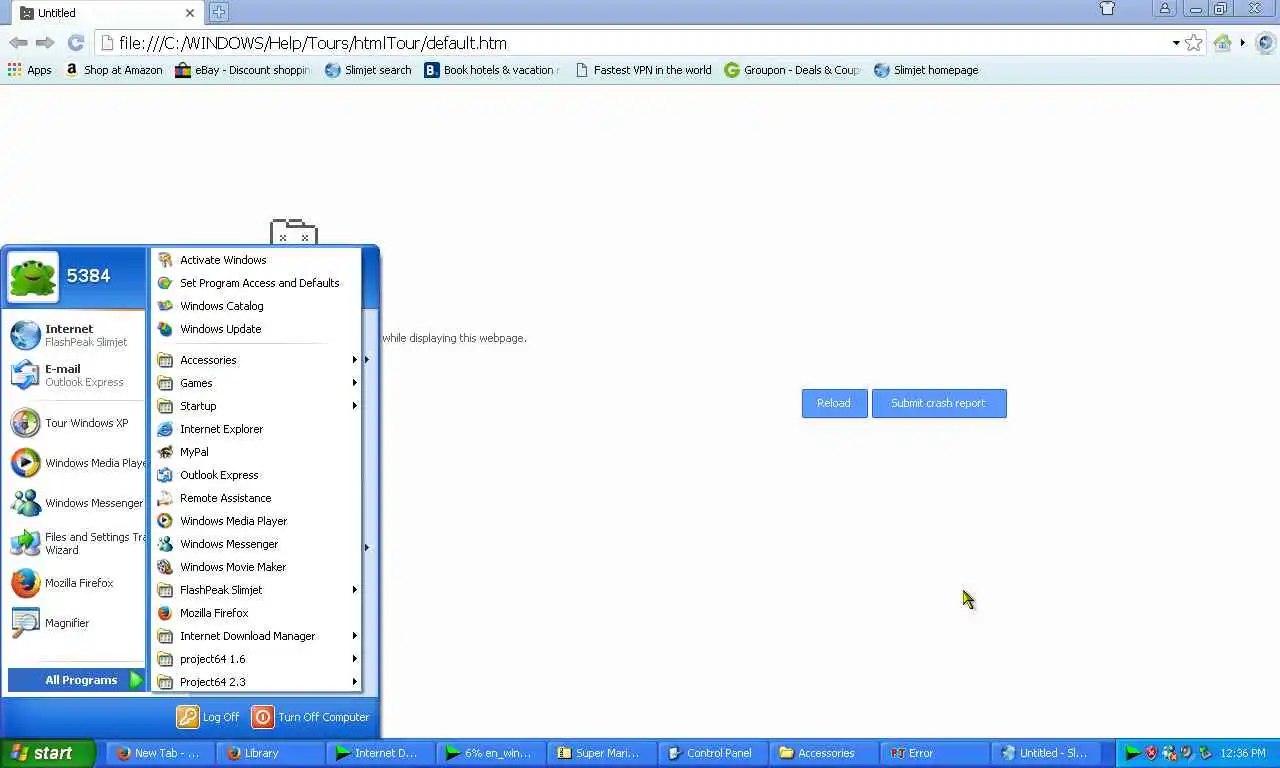Switch to the Control Panel taskbar item
Screen dimensions: 1280x768
tap(712, 753)
